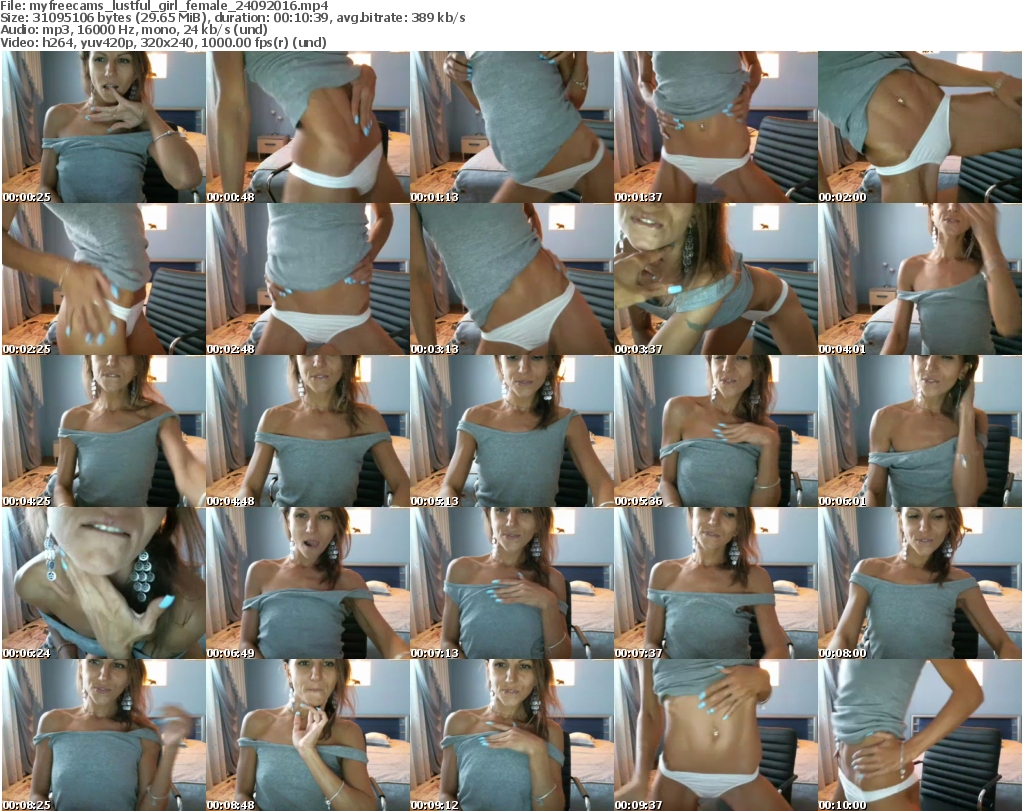Open the frame at timestamp 00:02:25

[104, 279]
